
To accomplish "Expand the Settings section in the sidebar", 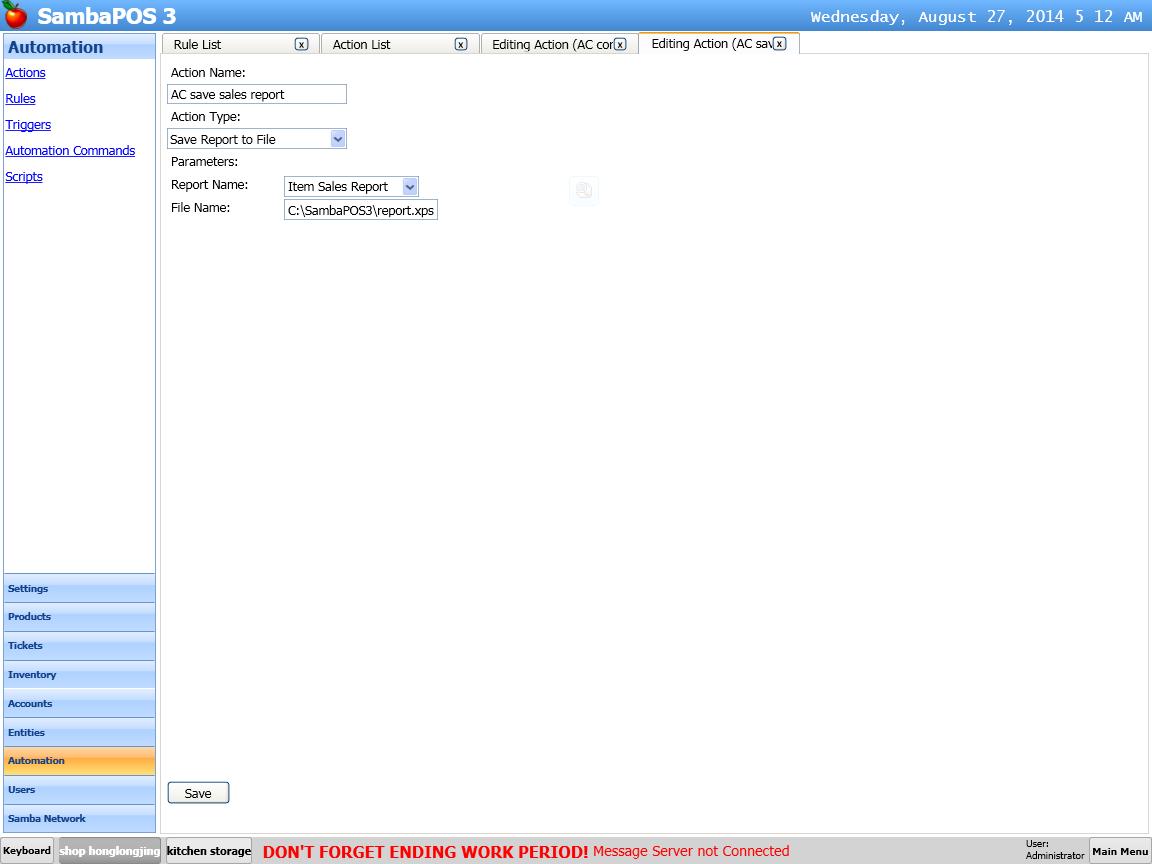I will [78, 588].
